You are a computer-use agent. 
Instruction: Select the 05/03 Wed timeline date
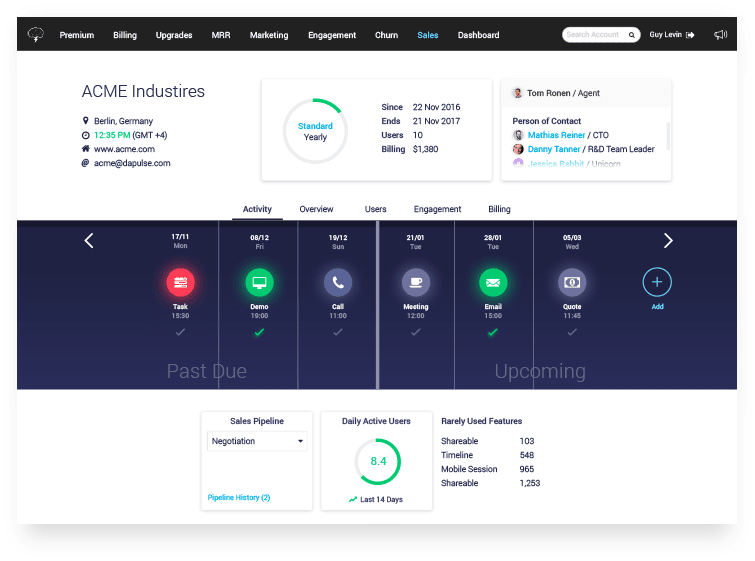tap(572, 242)
